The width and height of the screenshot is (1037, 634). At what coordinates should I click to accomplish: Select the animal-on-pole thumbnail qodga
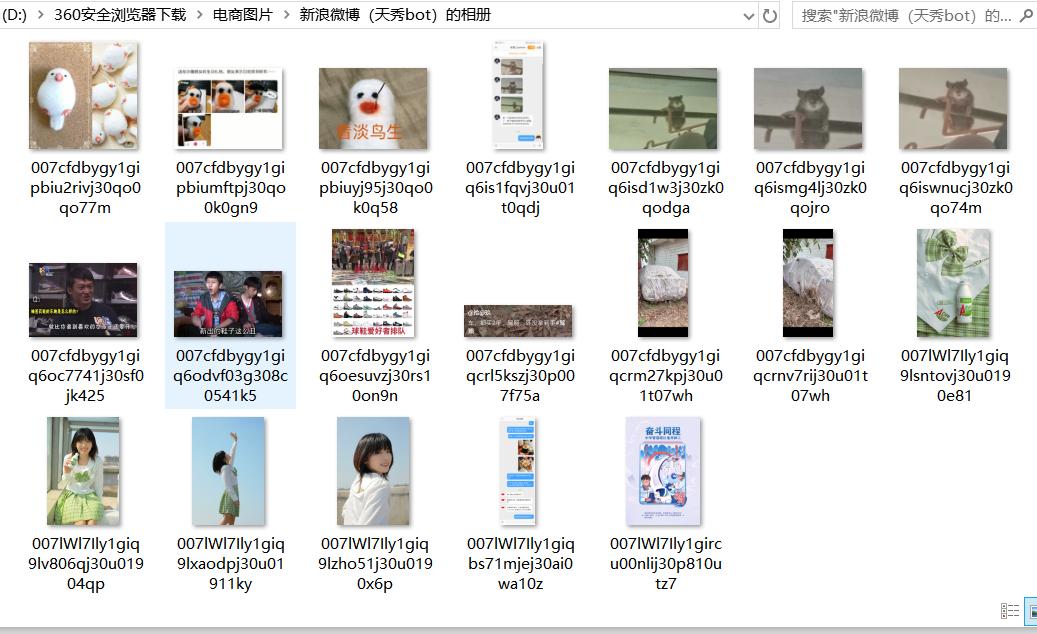click(663, 108)
